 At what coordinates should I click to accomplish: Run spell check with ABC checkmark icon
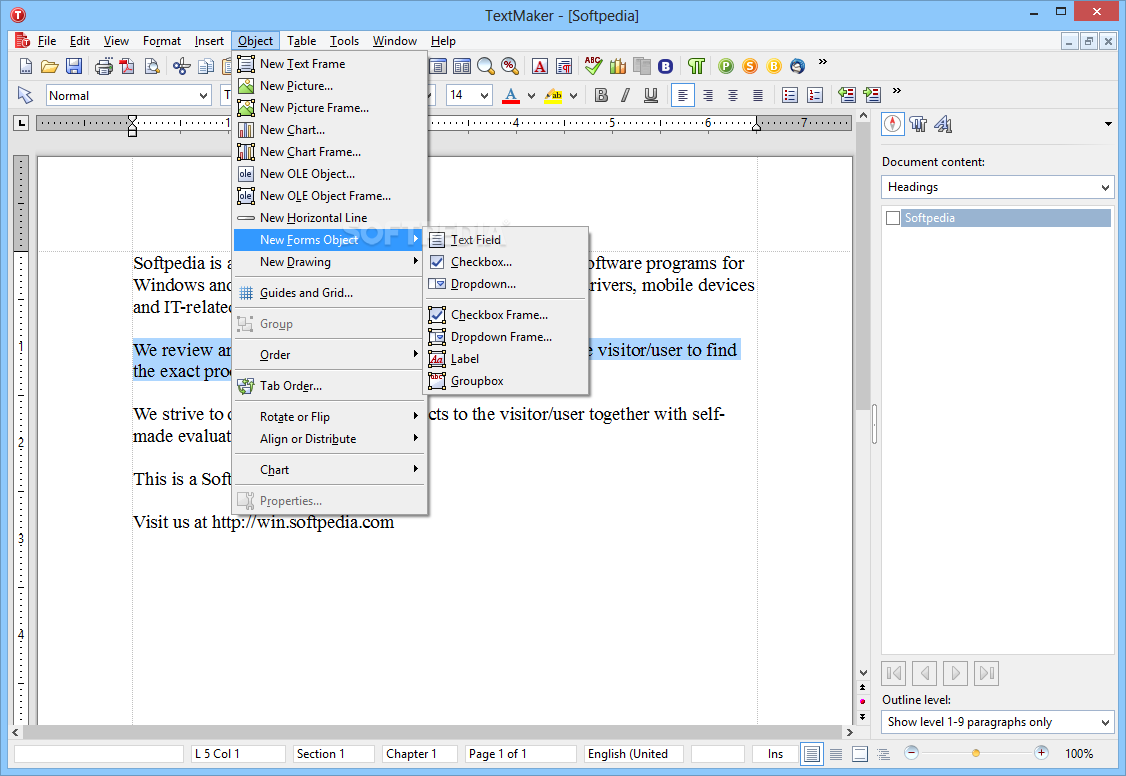pyautogui.click(x=593, y=66)
